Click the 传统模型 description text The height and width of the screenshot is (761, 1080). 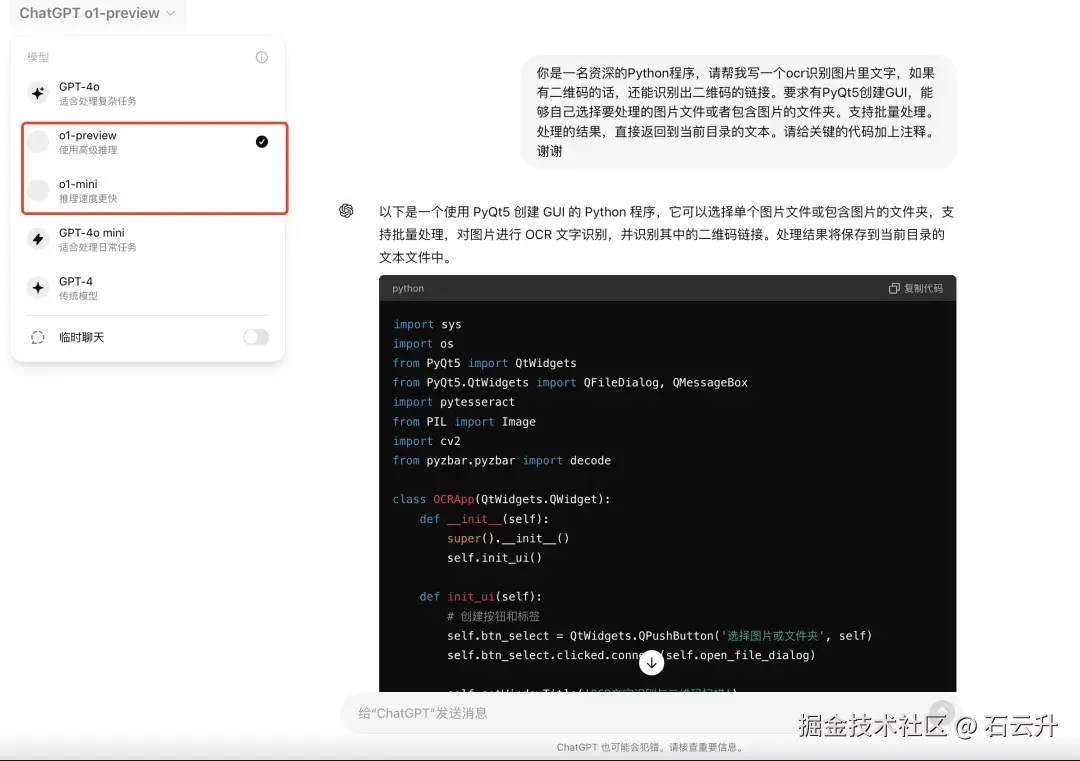[79, 296]
